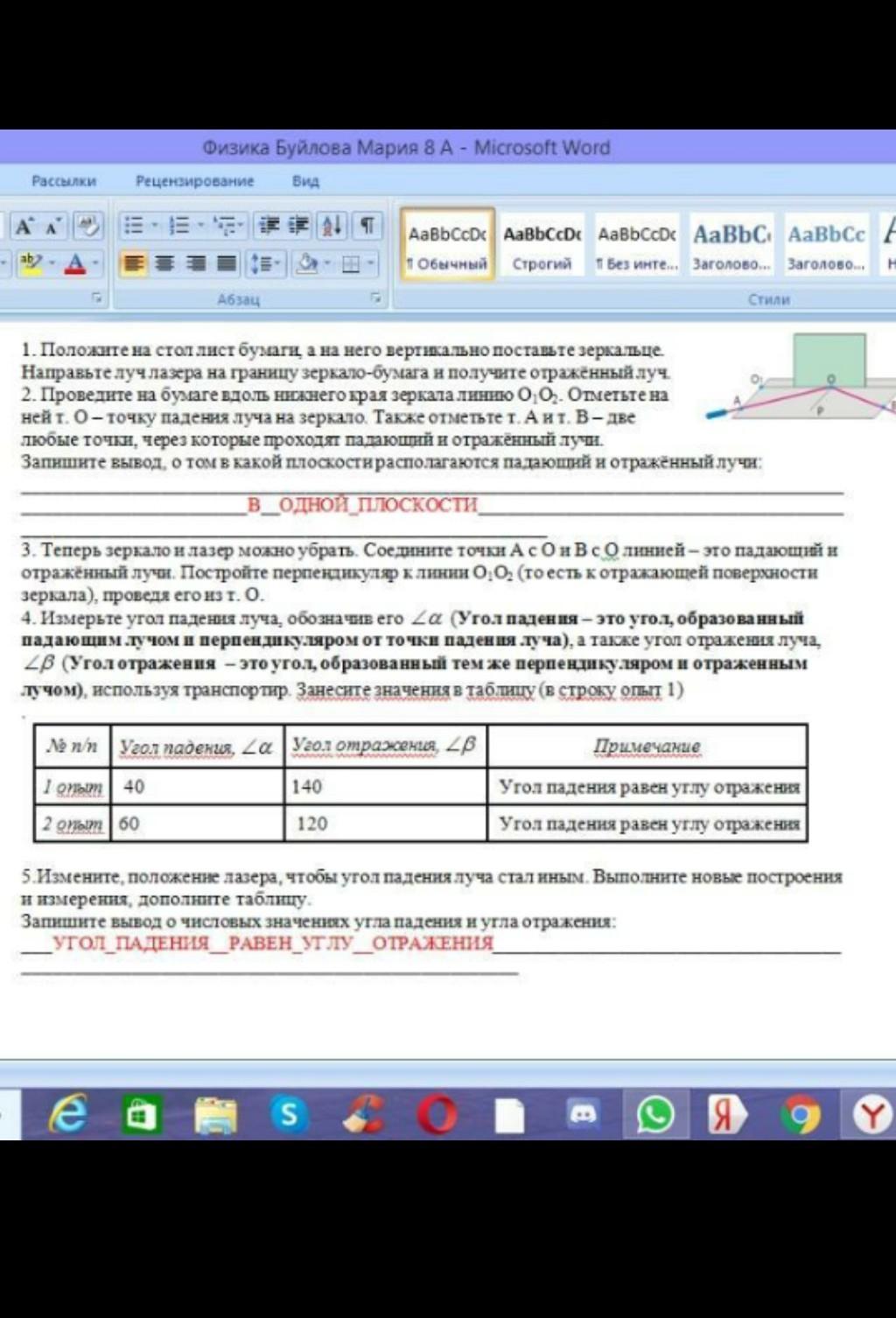Click the red text 'В_ОДНОЙ_ПЛОСКОСТИ'
The height and width of the screenshot is (1318, 896).
tap(362, 505)
